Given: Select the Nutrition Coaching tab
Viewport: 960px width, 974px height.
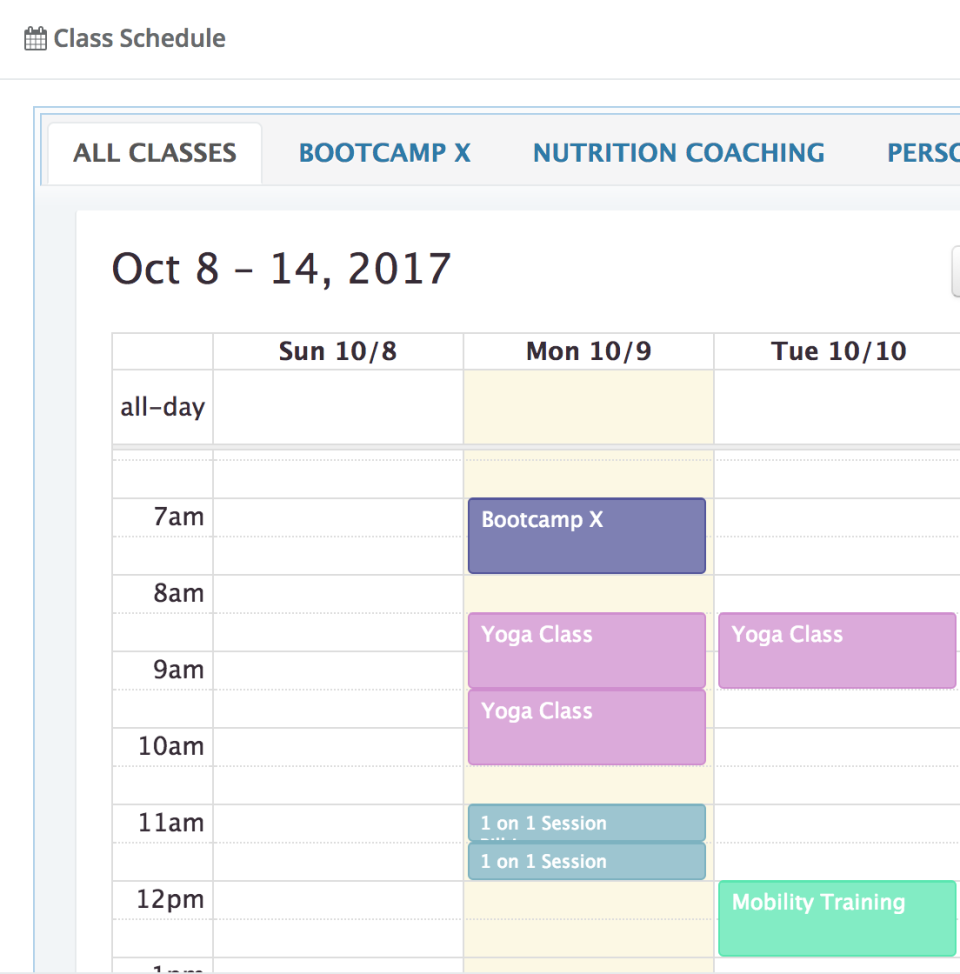Looking at the screenshot, I should 678,153.
